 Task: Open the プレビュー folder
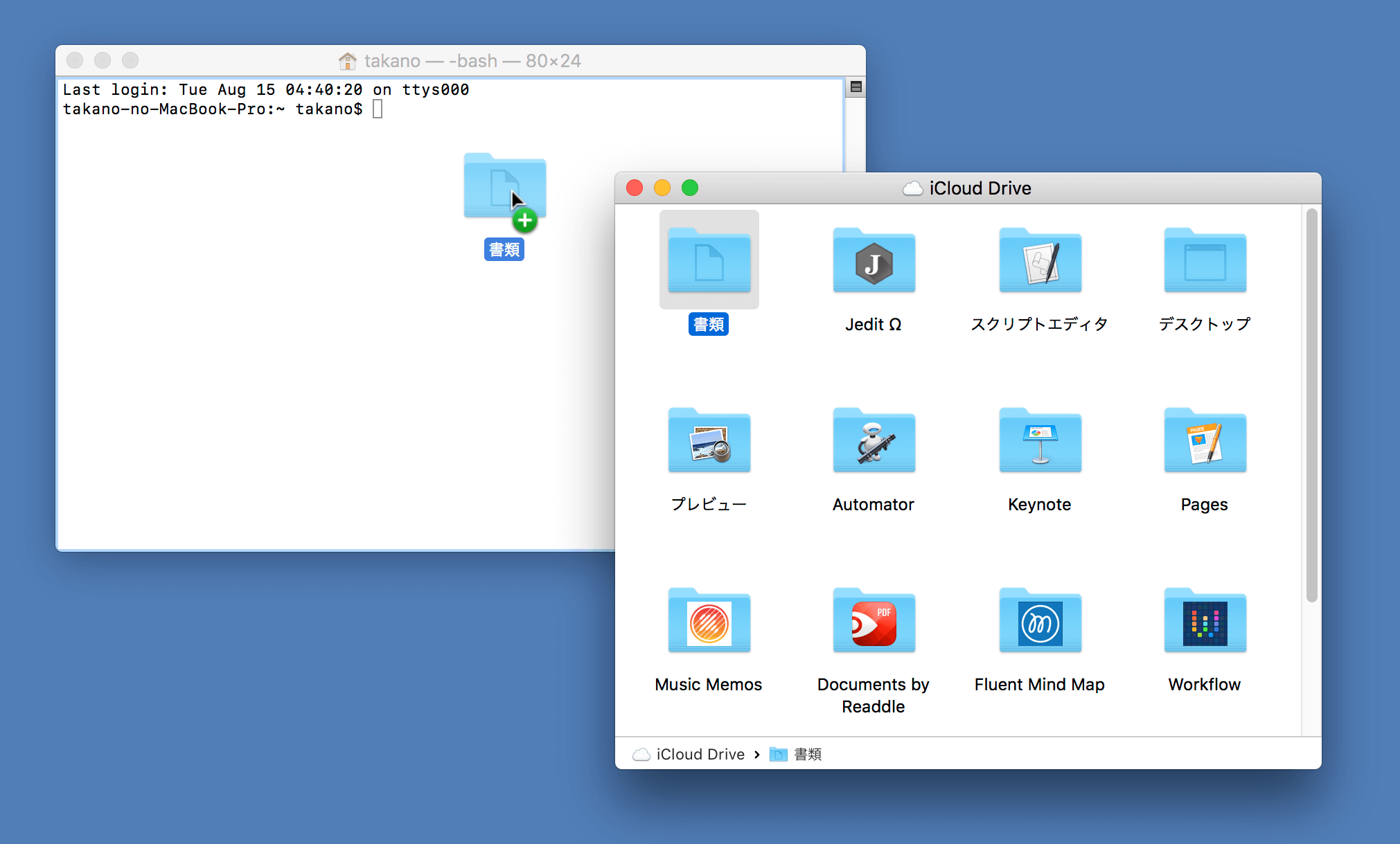(709, 440)
